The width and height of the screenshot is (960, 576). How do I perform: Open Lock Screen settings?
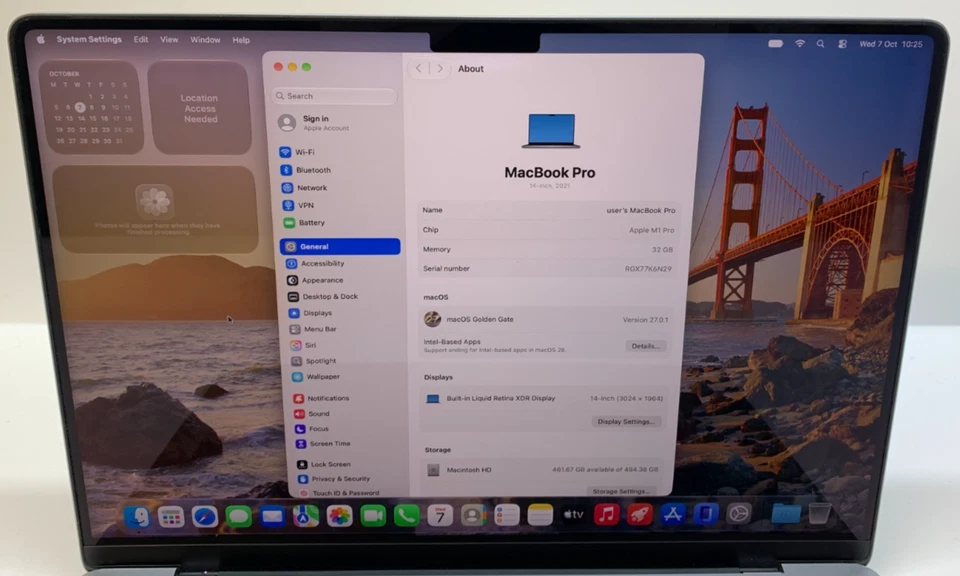(324, 464)
